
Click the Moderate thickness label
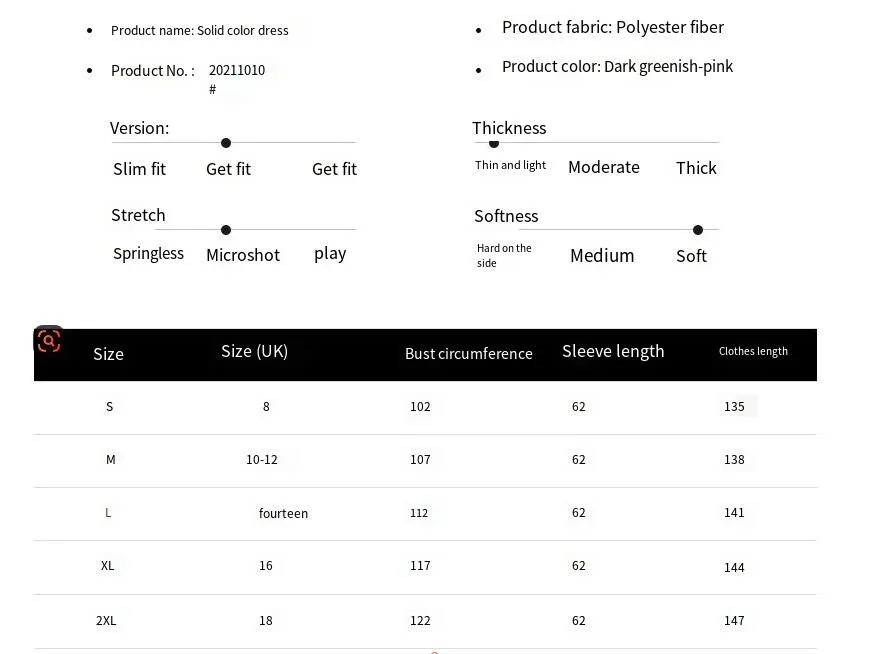pyautogui.click(x=604, y=167)
